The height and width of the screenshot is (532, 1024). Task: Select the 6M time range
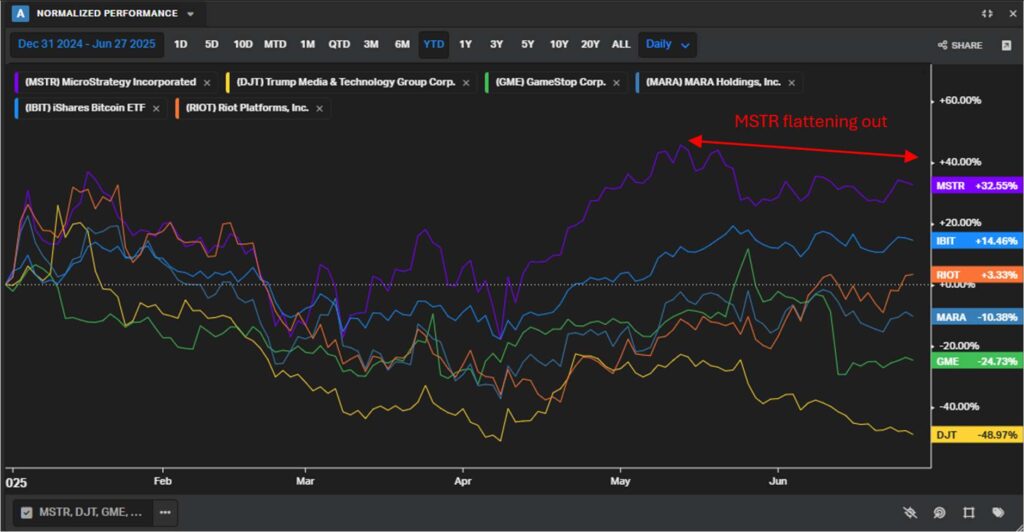(x=402, y=44)
